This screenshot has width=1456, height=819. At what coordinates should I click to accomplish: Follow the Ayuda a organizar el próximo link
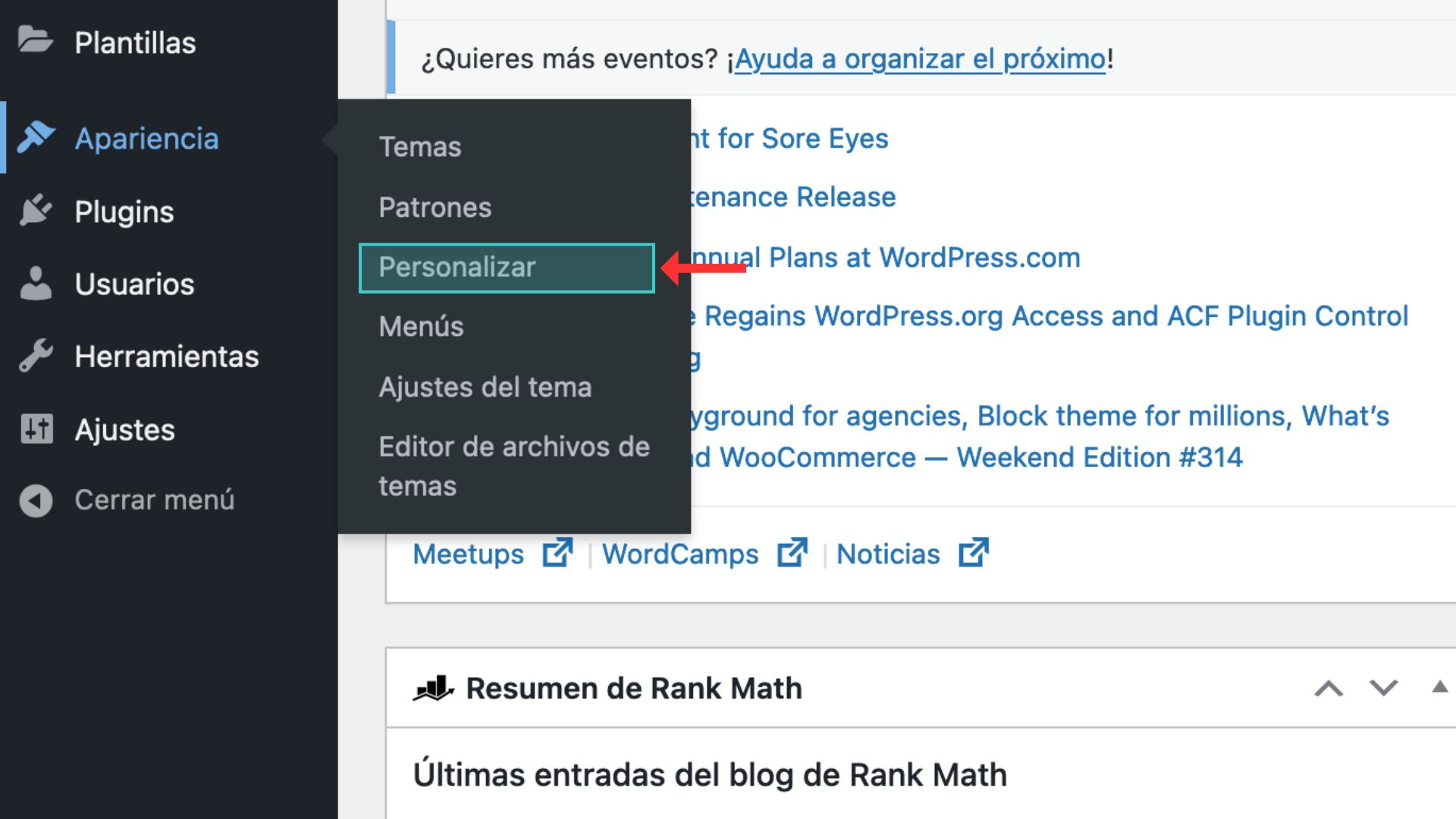coord(920,59)
